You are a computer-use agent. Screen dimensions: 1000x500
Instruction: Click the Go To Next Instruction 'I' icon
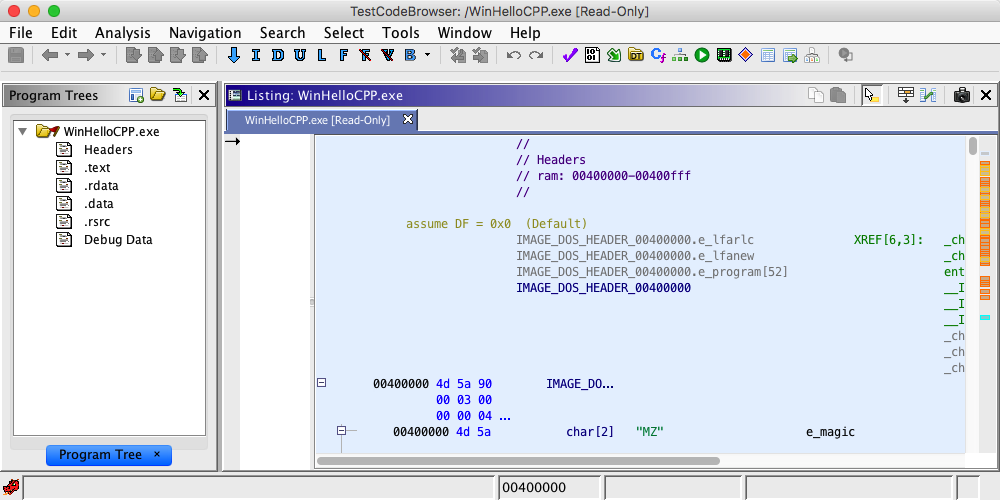coord(256,55)
